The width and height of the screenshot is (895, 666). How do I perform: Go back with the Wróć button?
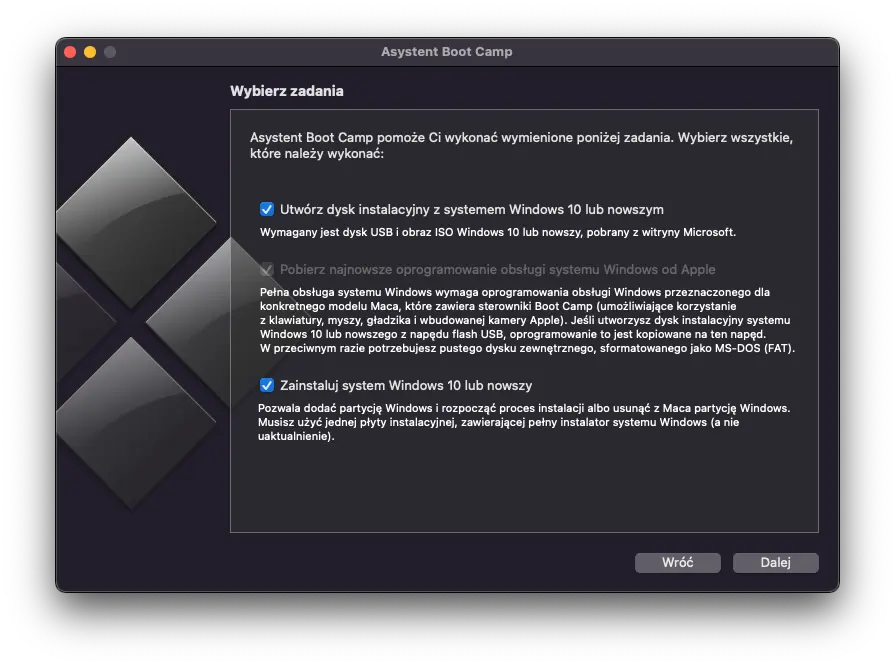pyautogui.click(x=677, y=563)
